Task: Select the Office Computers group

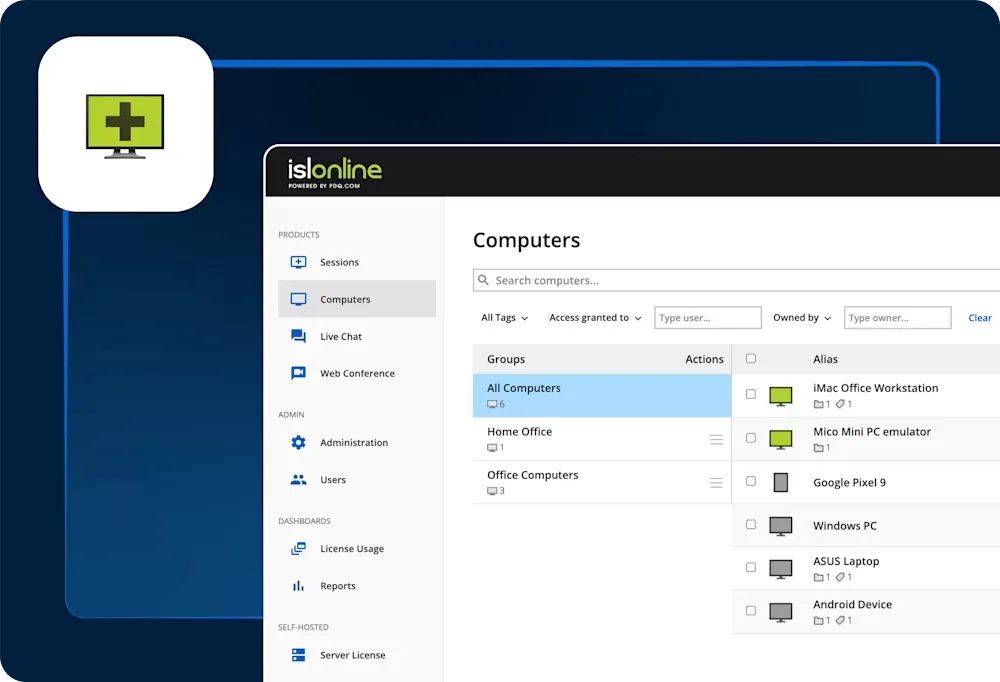Action: [601, 482]
